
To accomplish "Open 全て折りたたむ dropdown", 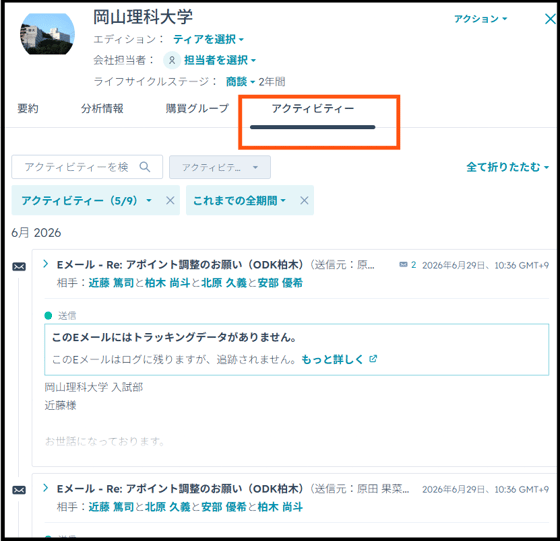I will click(507, 167).
